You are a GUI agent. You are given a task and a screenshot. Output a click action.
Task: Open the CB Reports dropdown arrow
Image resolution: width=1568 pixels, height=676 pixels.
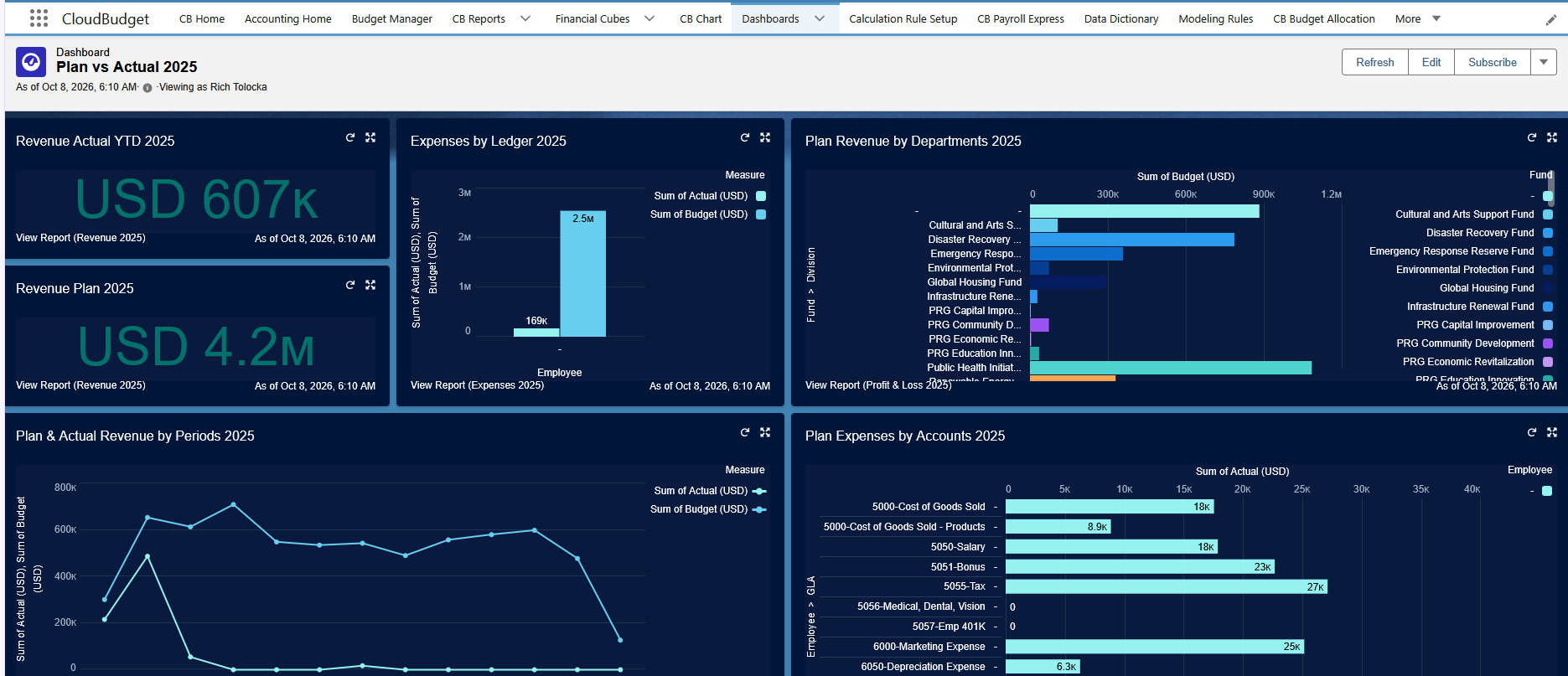pyautogui.click(x=525, y=18)
